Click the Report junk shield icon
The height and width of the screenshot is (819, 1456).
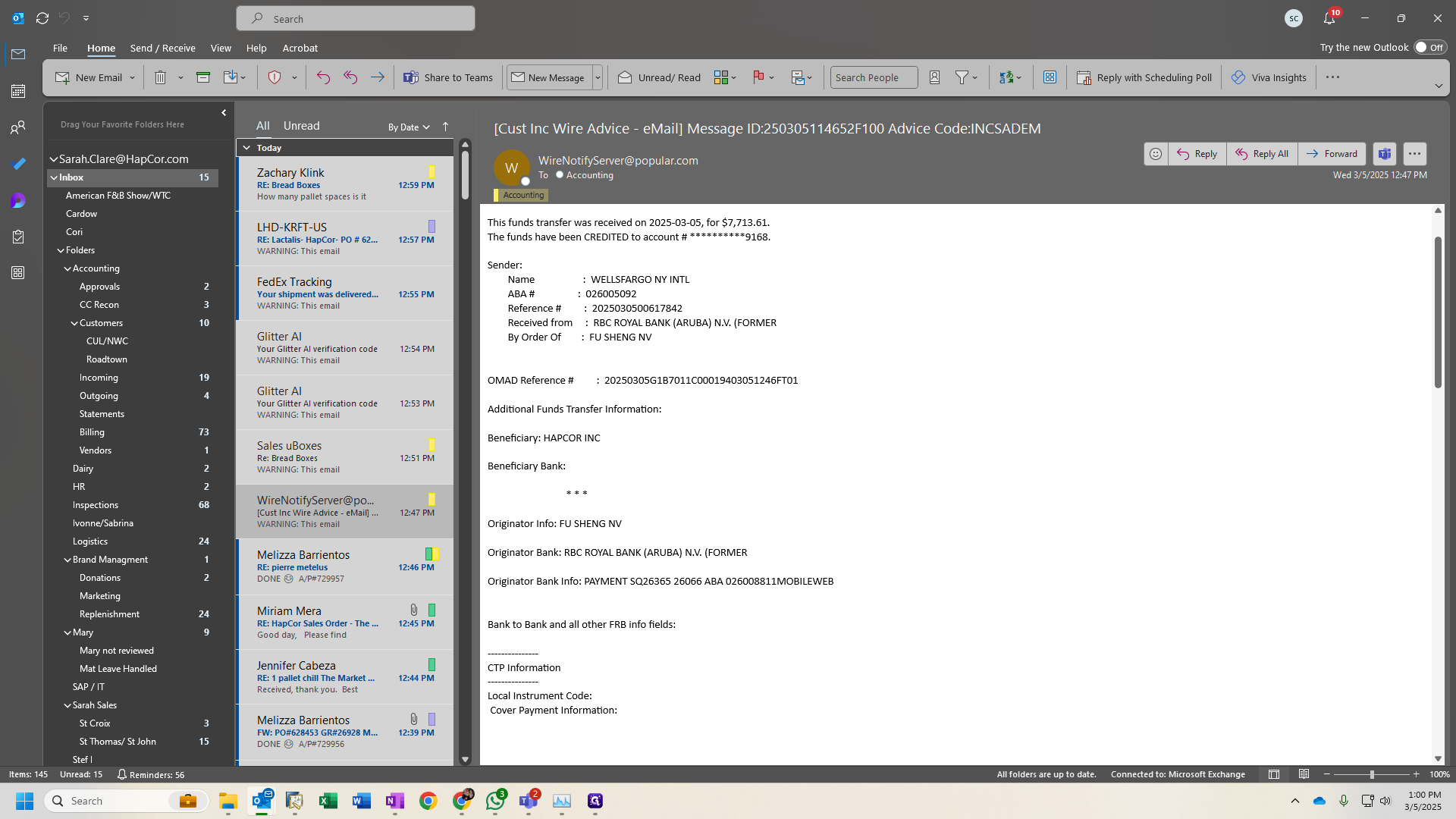click(x=275, y=77)
